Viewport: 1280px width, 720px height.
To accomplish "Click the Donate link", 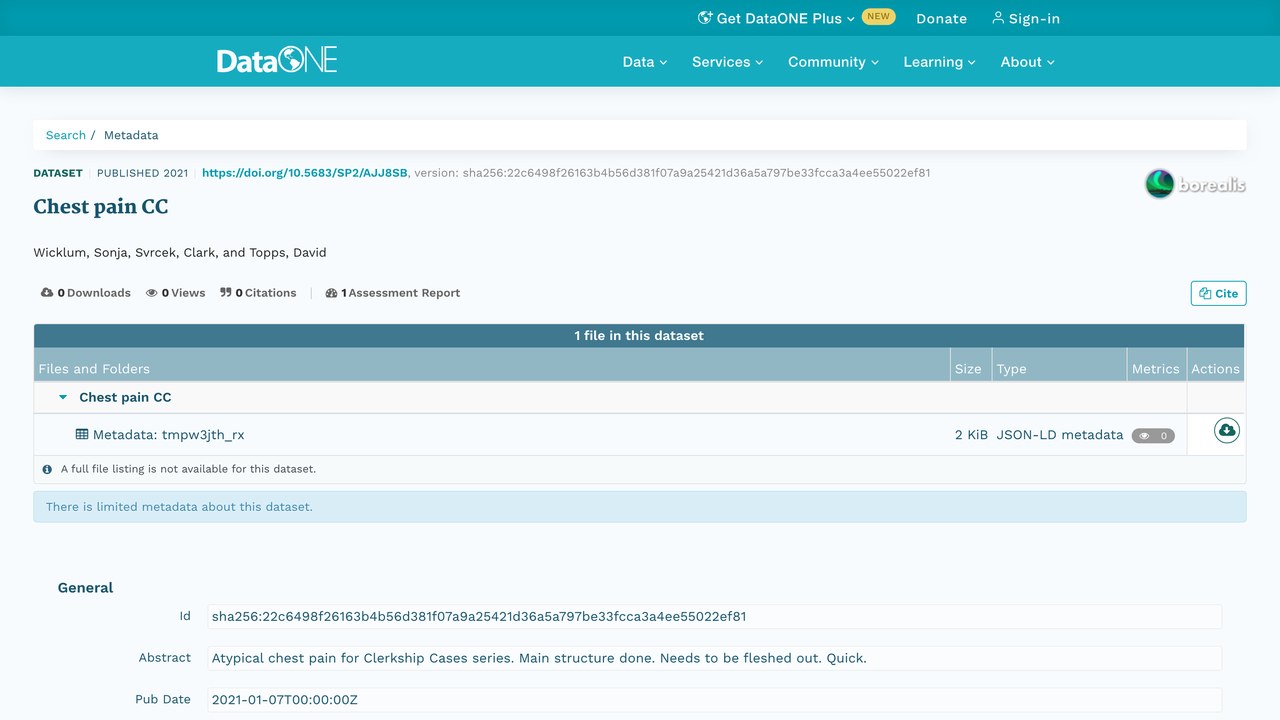I will pos(942,18).
